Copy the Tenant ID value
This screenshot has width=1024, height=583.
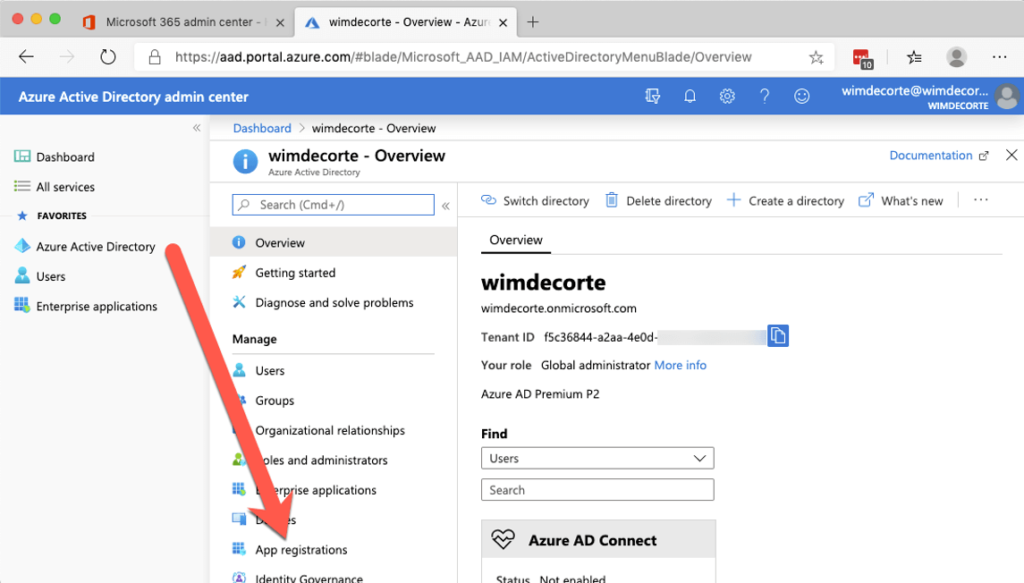point(778,335)
